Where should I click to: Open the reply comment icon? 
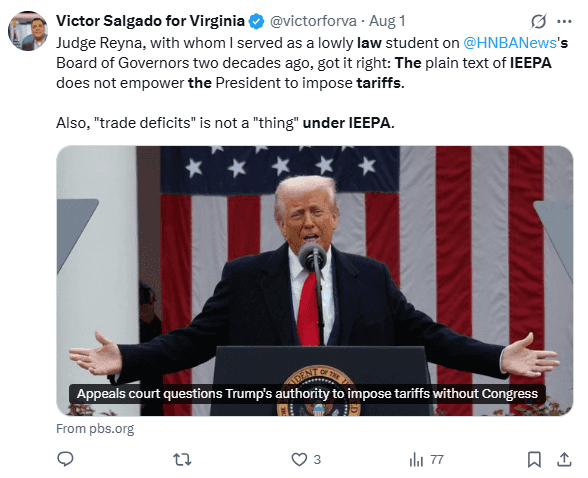pyautogui.click(x=65, y=459)
